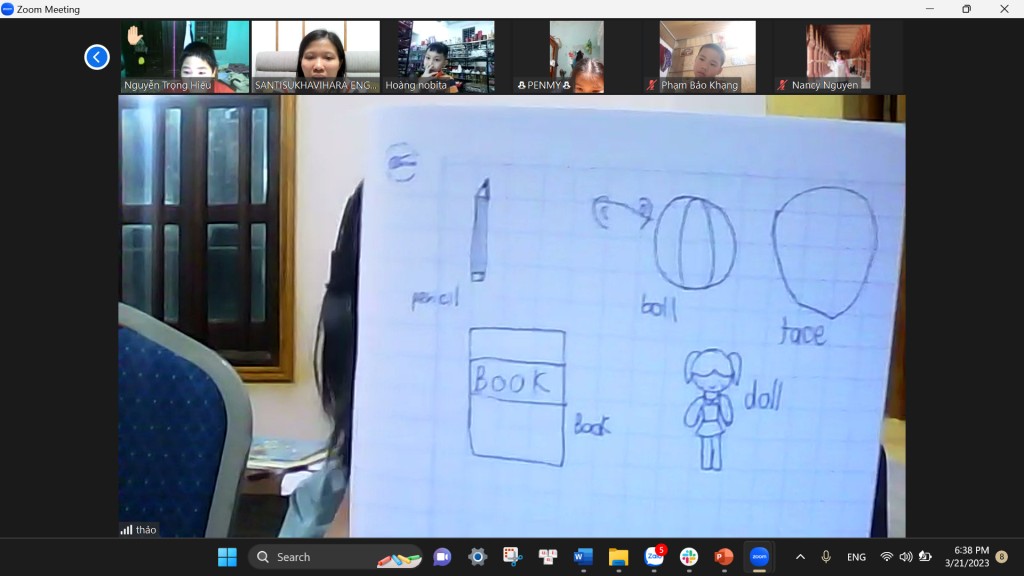The image size is (1024, 576).
Task: Open the Settings gear in the taskbar
Action: pos(477,557)
